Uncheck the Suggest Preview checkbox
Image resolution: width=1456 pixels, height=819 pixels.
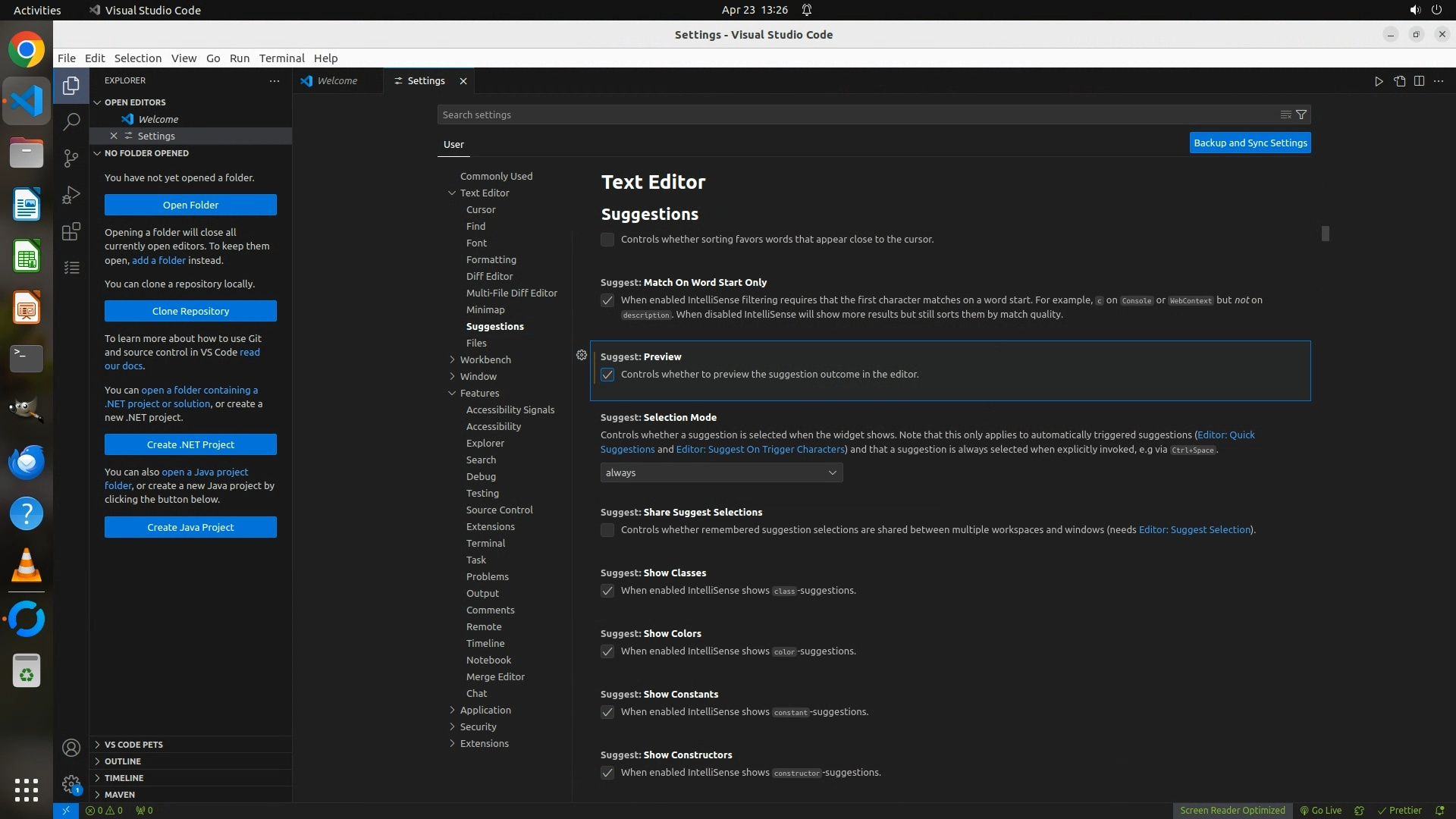pyautogui.click(x=607, y=375)
